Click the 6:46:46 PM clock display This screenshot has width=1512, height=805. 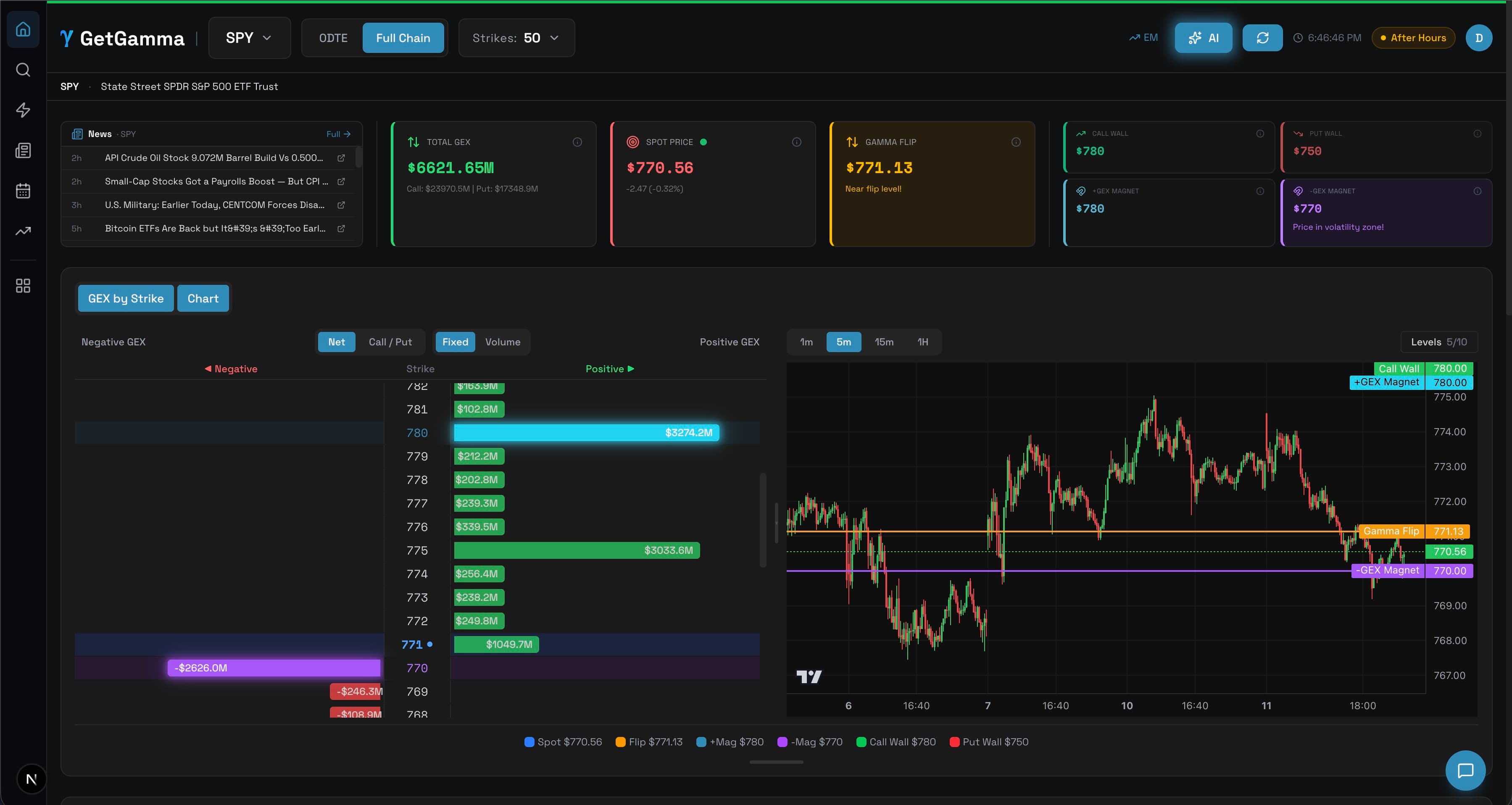(x=1327, y=37)
